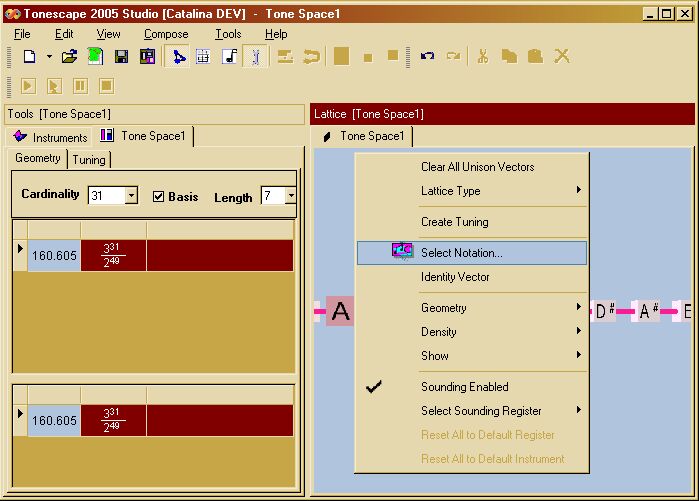Open the Help menu
Screen dimensions: 699x501
[276, 34]
